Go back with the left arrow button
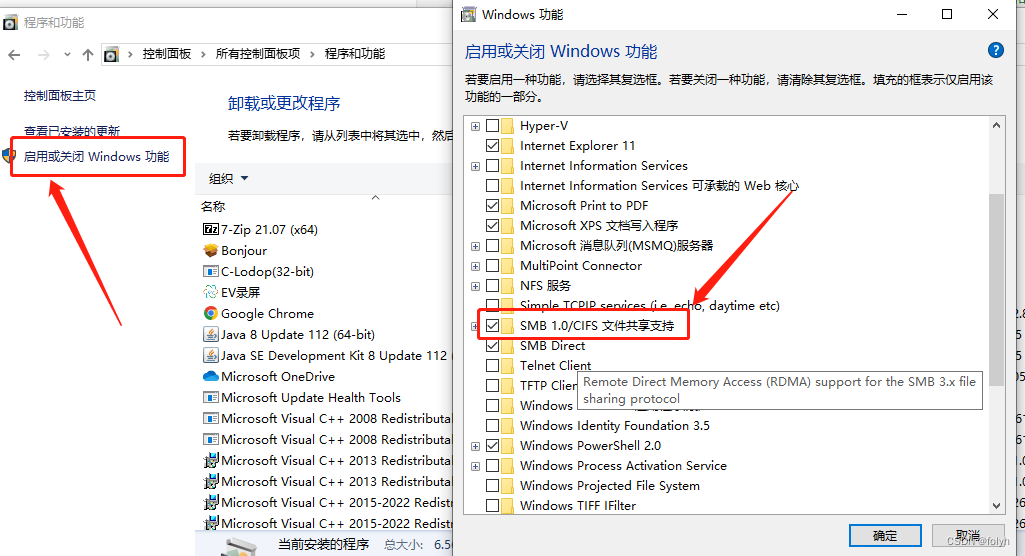The width and height of the screenshot is (1025, 556). coord(14,55)
